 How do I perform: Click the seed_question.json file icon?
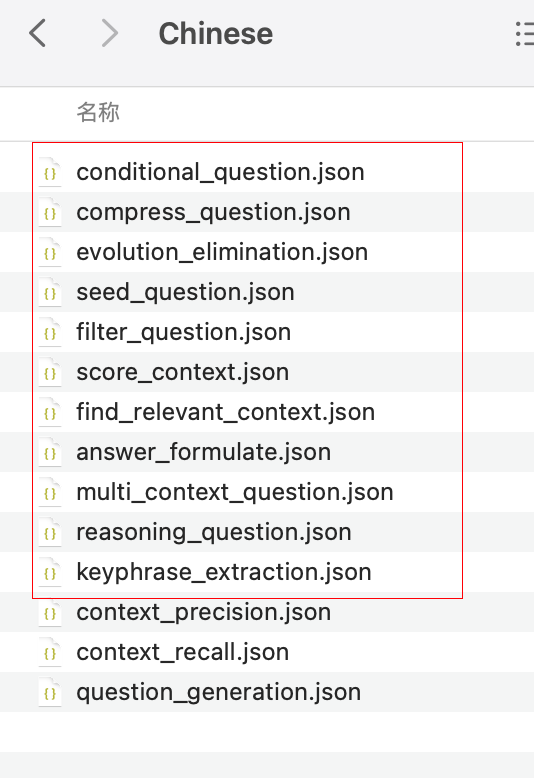click(50, 292)
